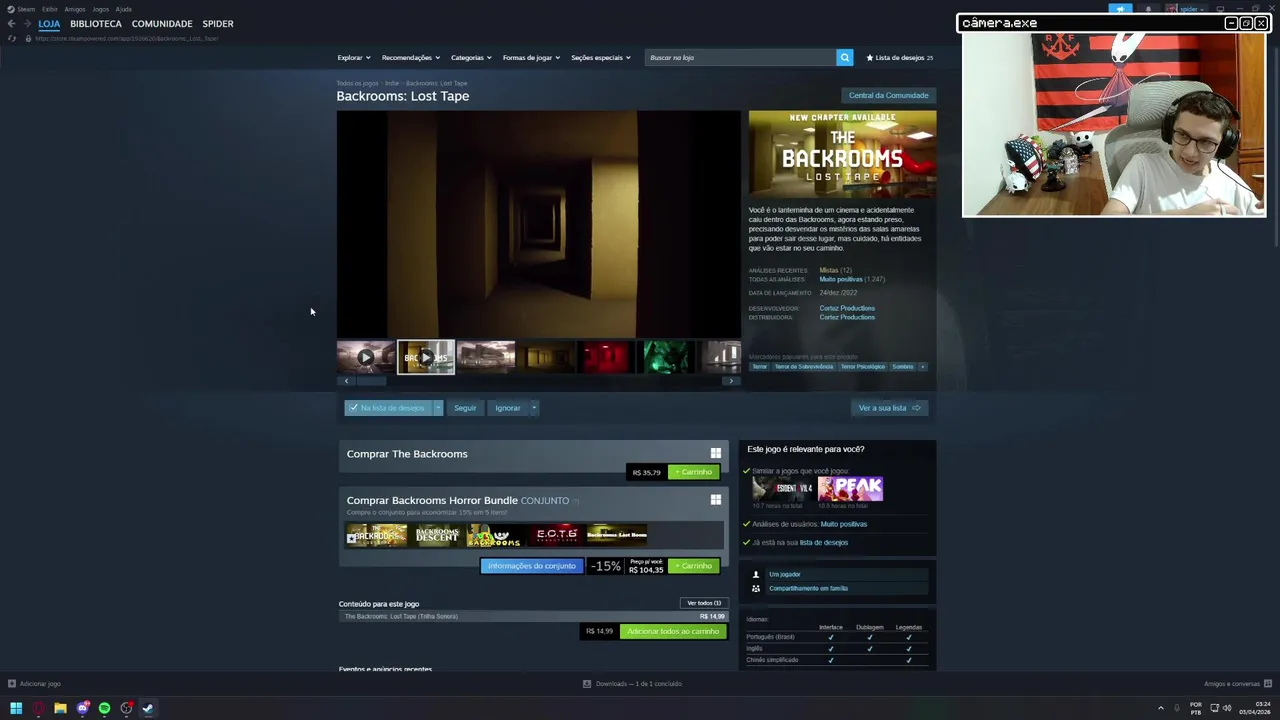
Task: Toggle the Na lista de desejos checkbox button
Action: click(388, 408)
